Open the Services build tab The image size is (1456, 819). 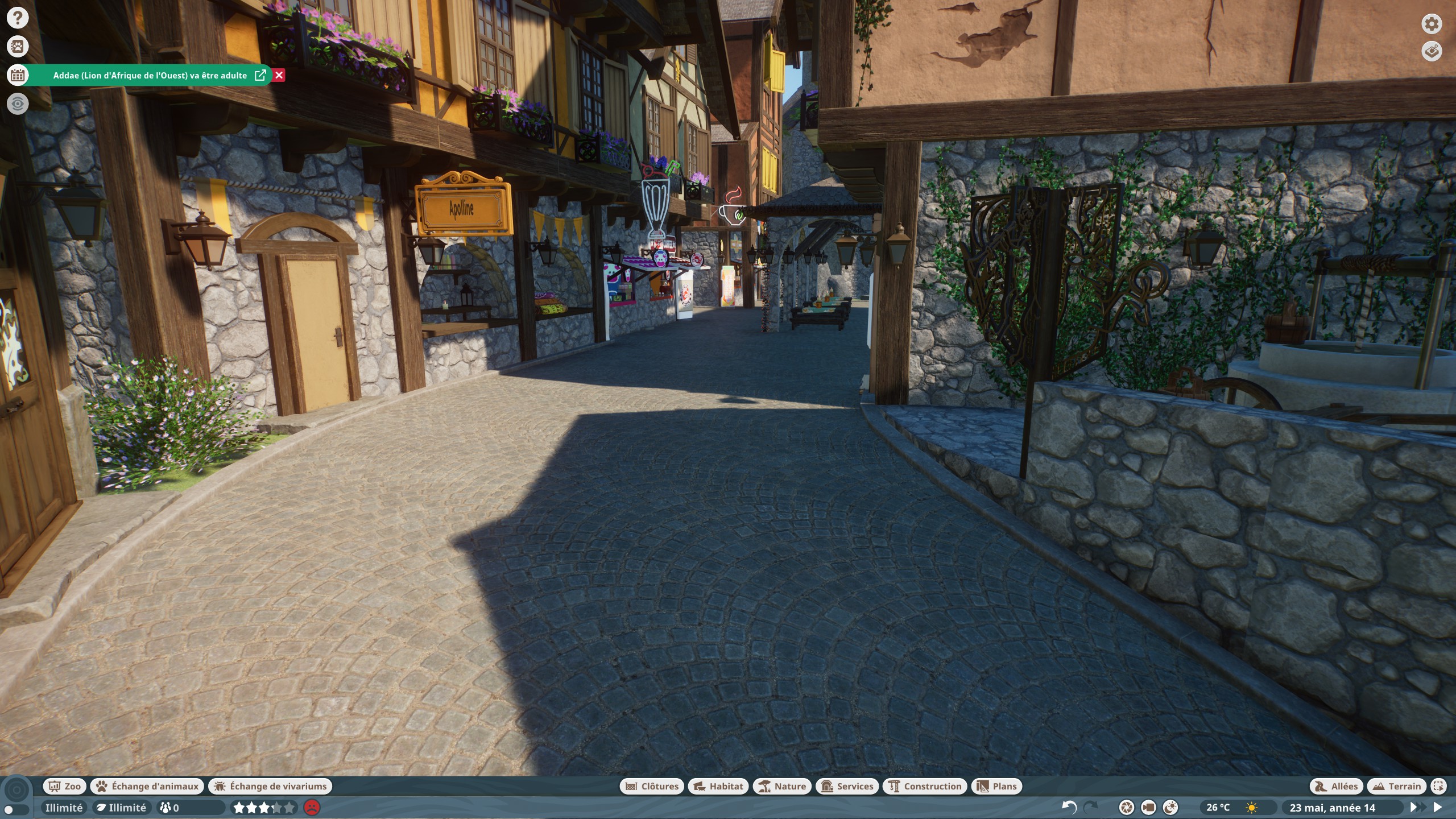tap(847, 786)
